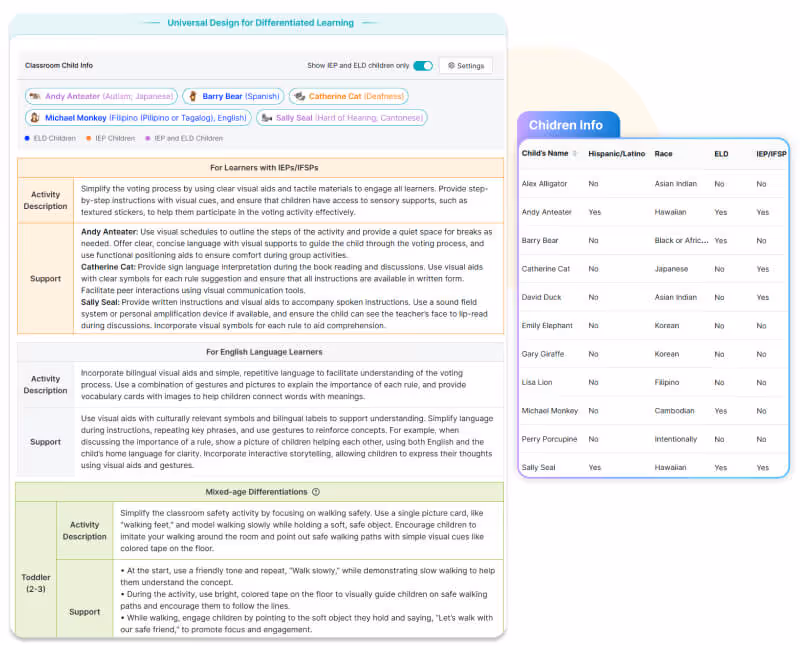
Task: Select Andy Anteater in the children table
Action: [546, 212]
